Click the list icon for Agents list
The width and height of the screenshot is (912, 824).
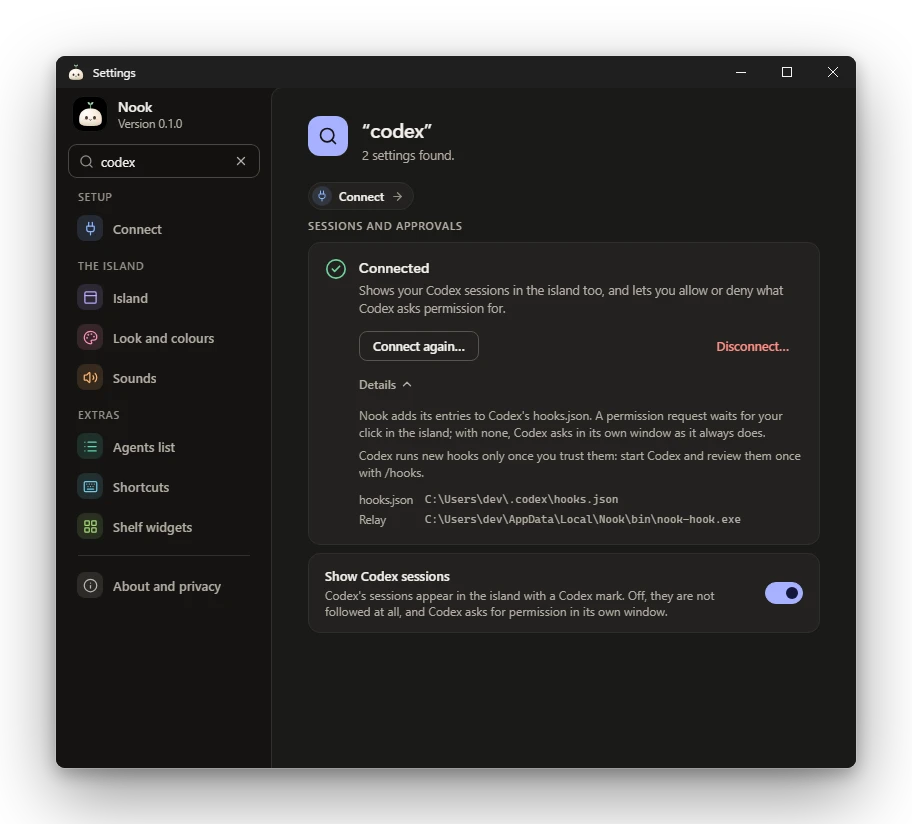[x=90, y=447]
